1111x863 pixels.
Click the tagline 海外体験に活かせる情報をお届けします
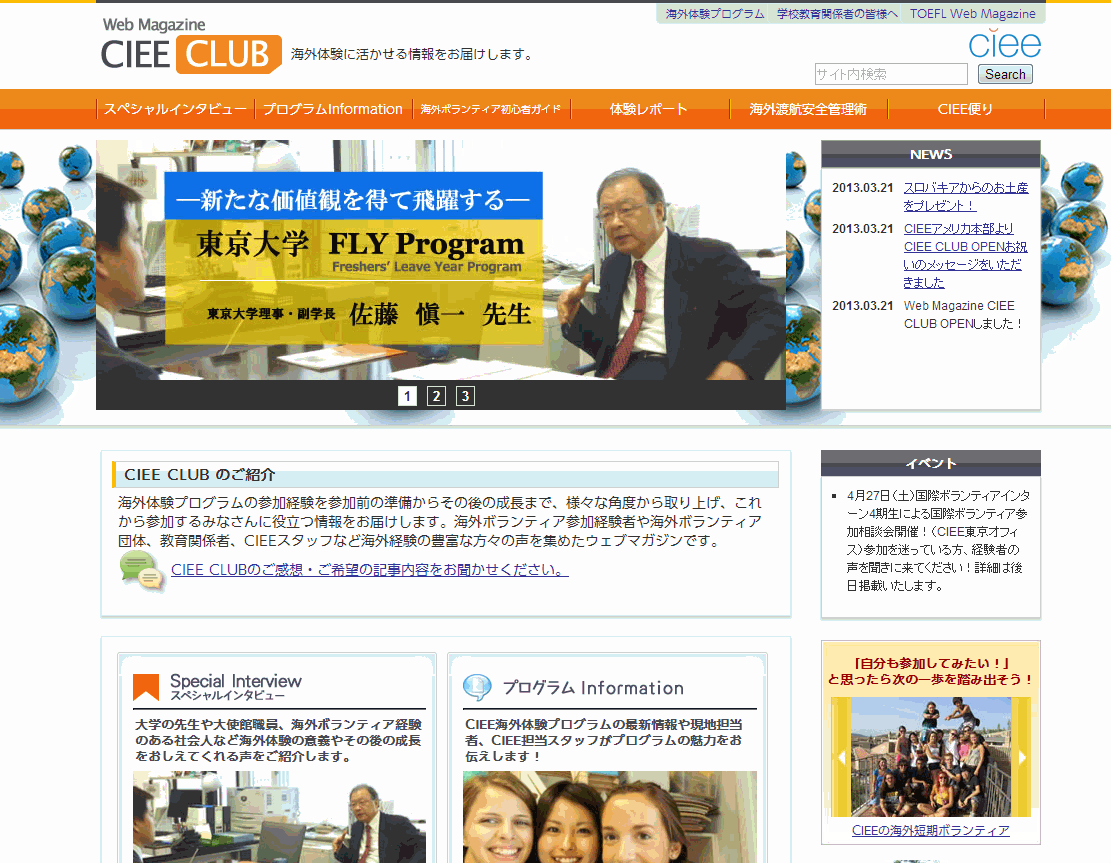point(412,54)
